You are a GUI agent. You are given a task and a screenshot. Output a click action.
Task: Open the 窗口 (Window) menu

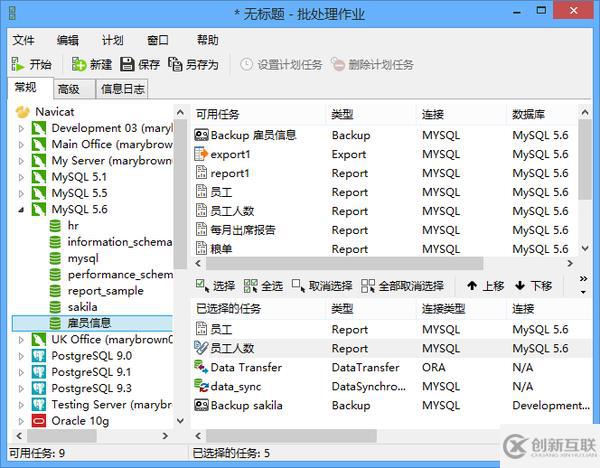click(x=158, y=40)
